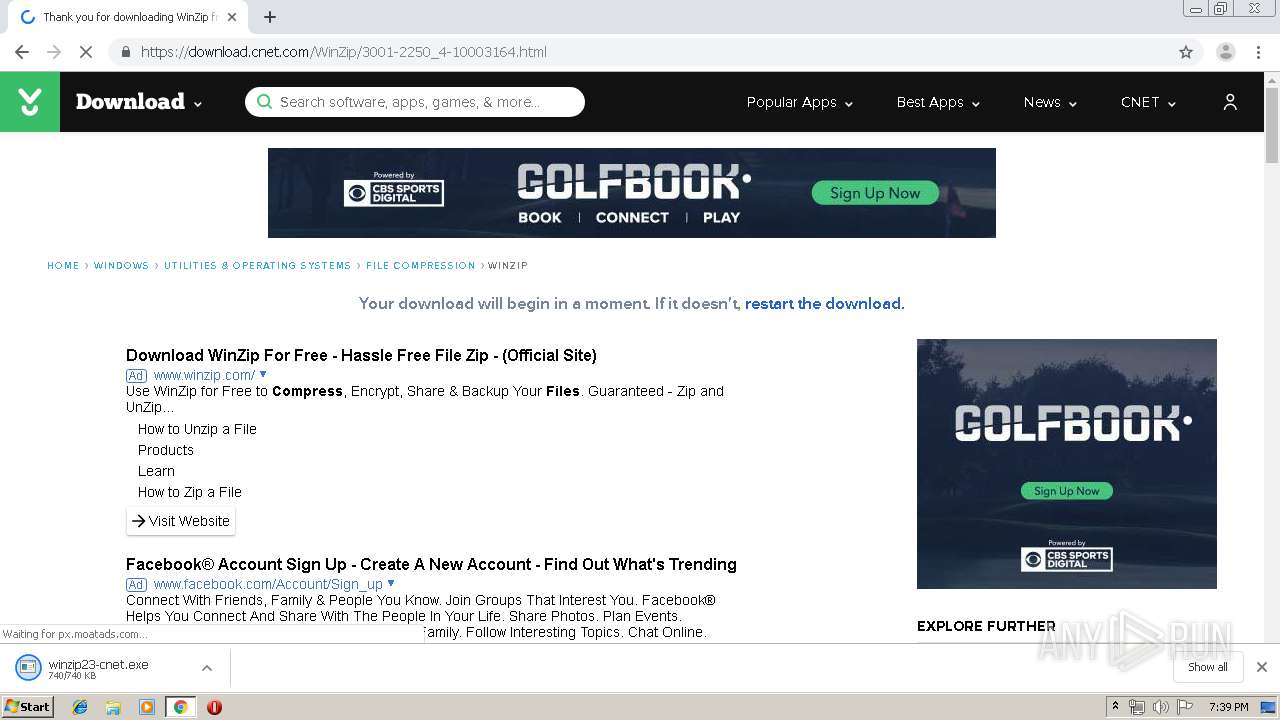Click the winzip23-cnet.exe file icon
This screenshot has height=720, width=1280.
[28, 667]
